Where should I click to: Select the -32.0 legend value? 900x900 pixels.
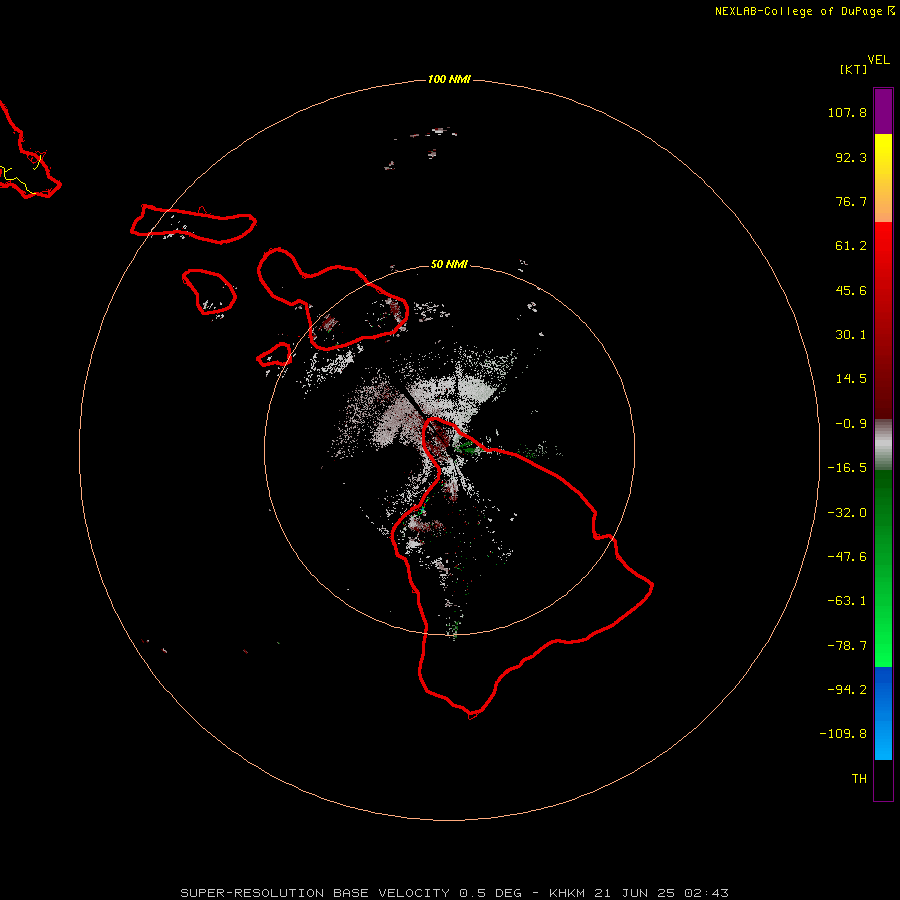tap(847, 513)
